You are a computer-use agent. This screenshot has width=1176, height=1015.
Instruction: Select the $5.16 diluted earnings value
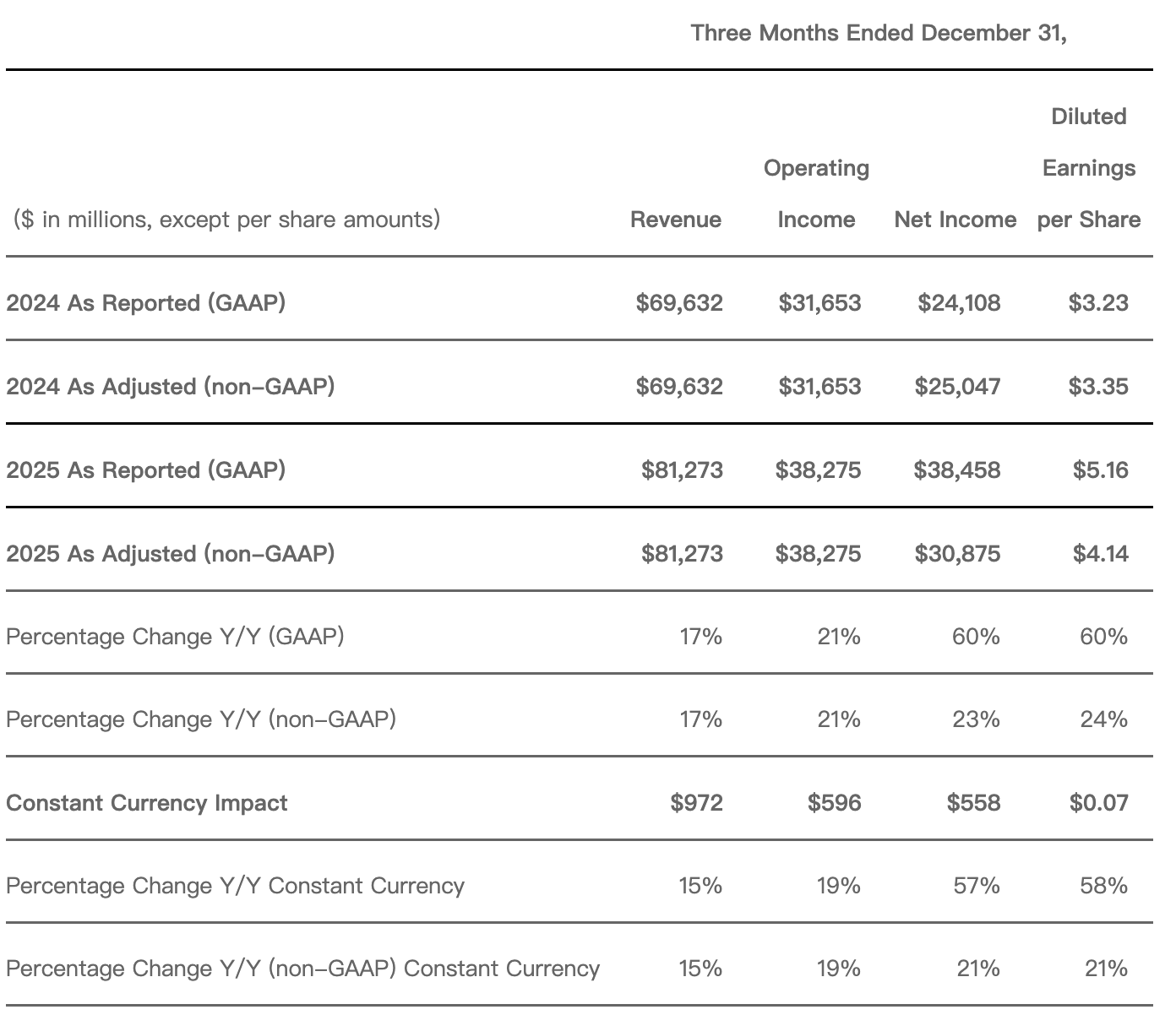pos(1100,470)
